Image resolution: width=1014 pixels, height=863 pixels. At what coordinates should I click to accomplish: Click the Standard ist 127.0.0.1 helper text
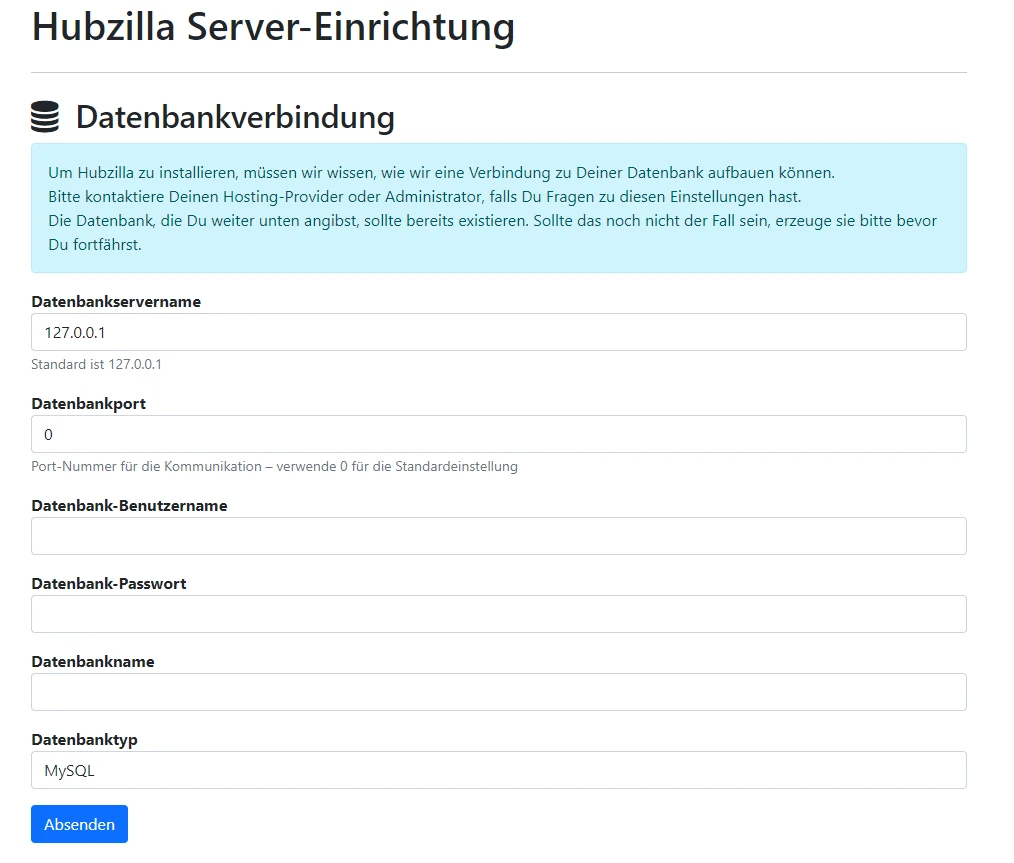pos(96,364)
